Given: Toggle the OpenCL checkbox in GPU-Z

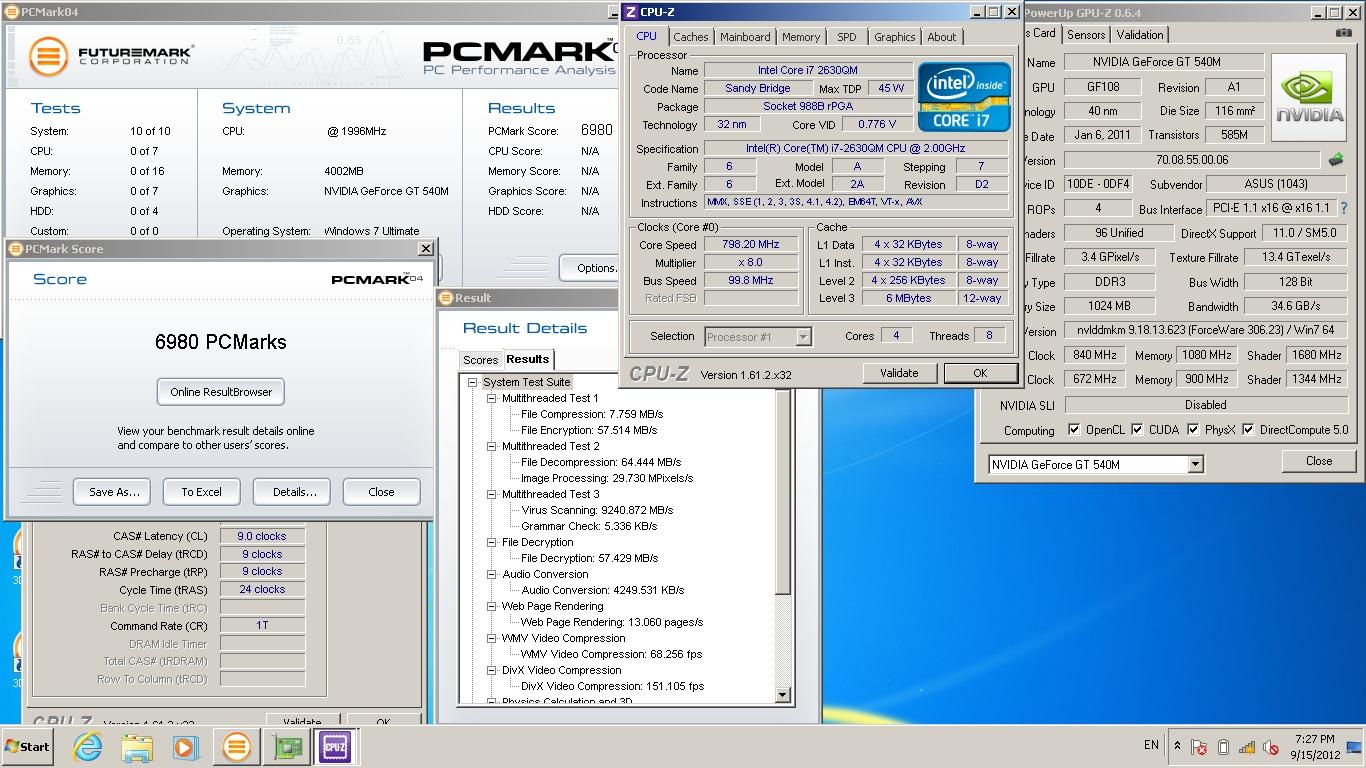Looking at the screenshot, I should coord(1074,430).
